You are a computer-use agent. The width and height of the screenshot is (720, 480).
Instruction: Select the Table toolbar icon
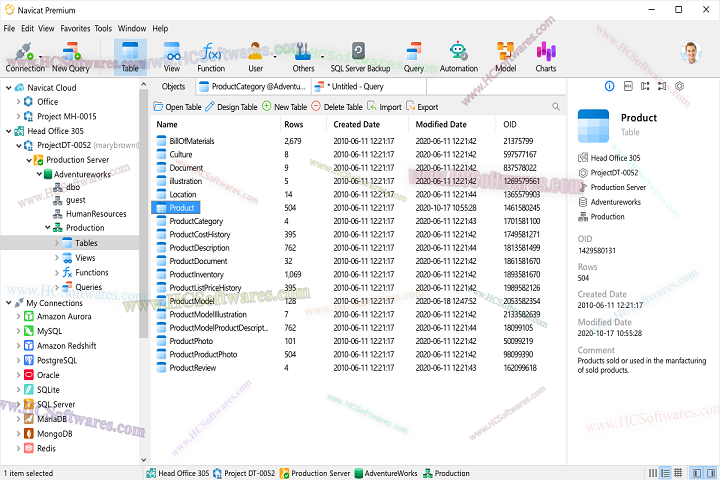(130, 57)
